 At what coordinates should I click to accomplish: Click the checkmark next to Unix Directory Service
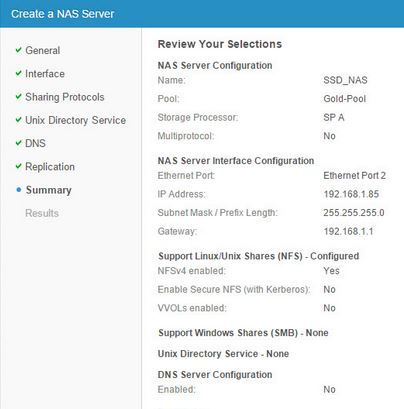(x=18, y=120)
